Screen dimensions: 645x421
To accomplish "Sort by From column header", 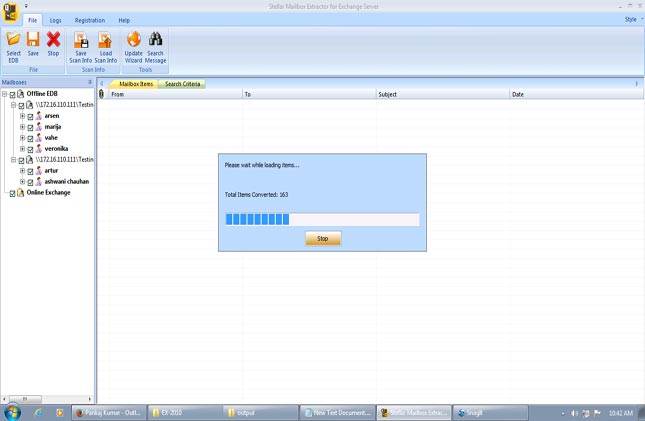I will [176, 94].
